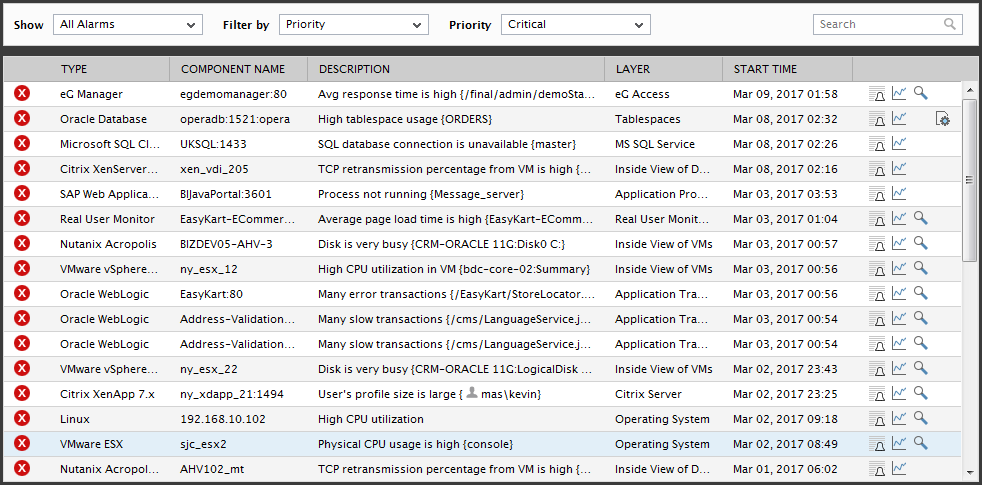Screen dimensions: 982x485
Task: Select component name 'EasyKart:80'
Action: pyautogui.click(x=211, y=295)
